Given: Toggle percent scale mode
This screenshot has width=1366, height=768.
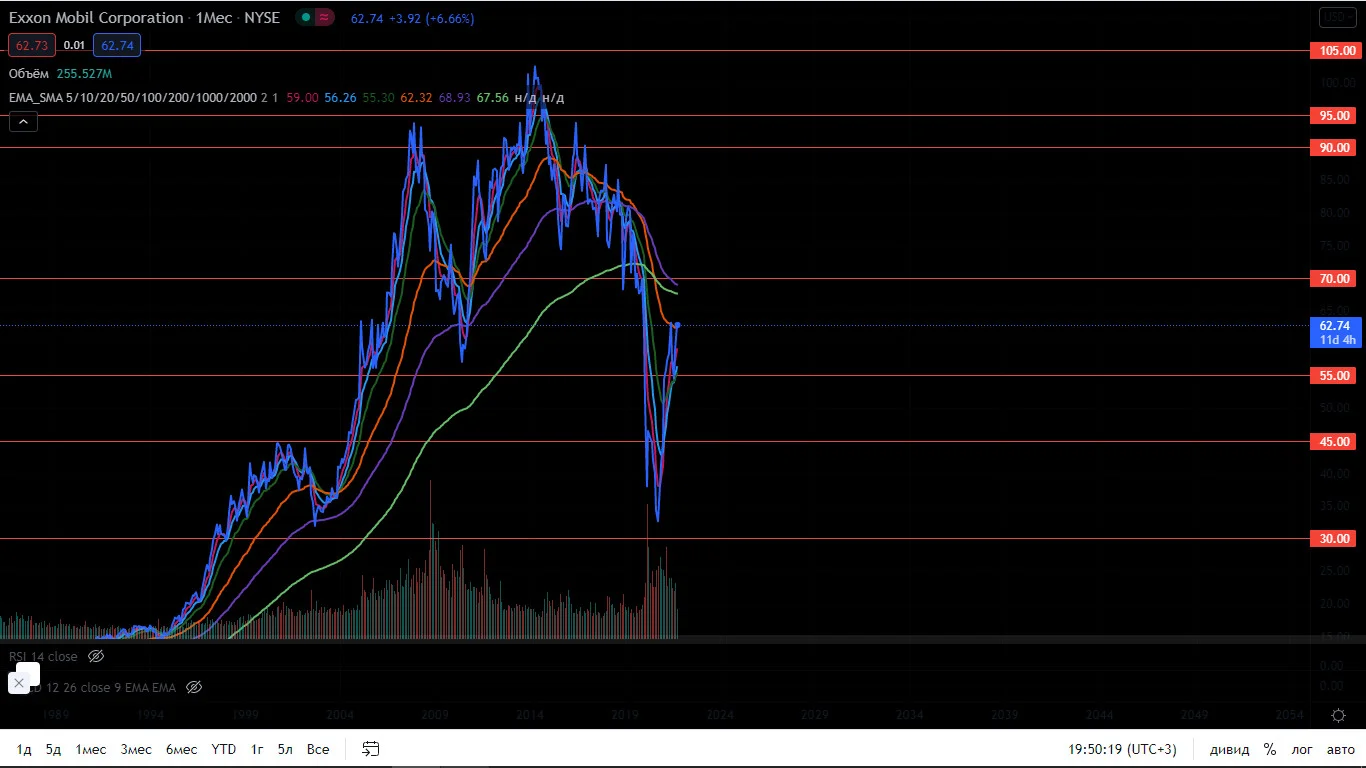Looking at the screenshot, I should pos(1269,749).
